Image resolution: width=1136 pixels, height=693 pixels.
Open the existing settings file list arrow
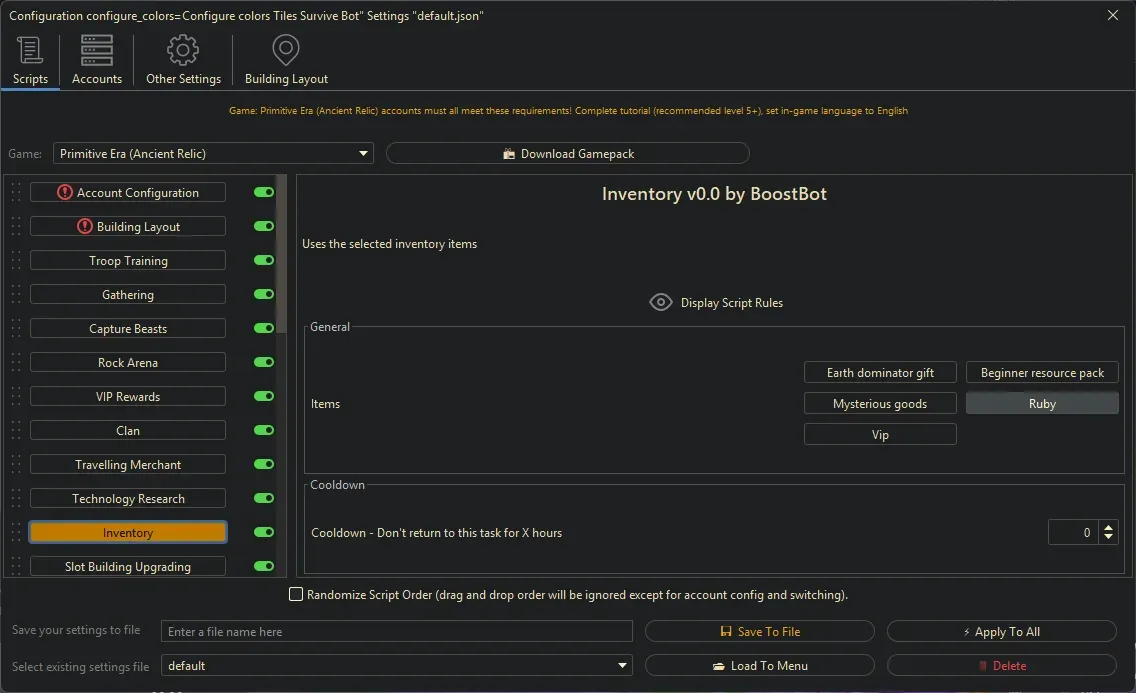[622, 665]
